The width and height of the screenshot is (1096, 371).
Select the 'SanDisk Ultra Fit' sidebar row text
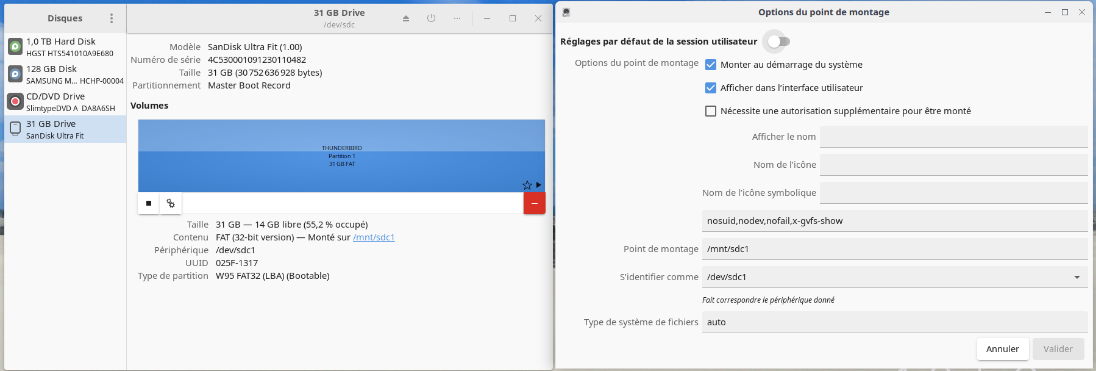55,136
